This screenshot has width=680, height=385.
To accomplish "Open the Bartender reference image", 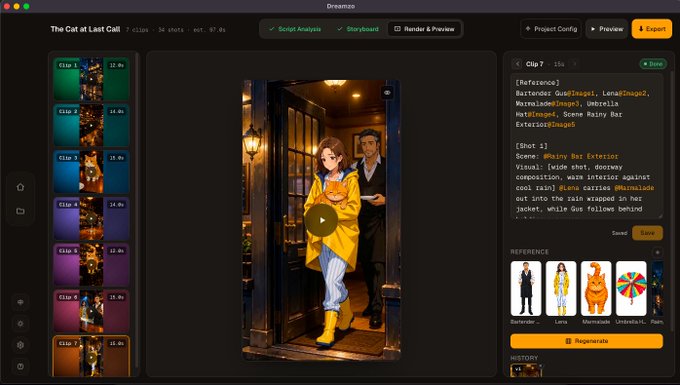I will (x=526, y=288).
